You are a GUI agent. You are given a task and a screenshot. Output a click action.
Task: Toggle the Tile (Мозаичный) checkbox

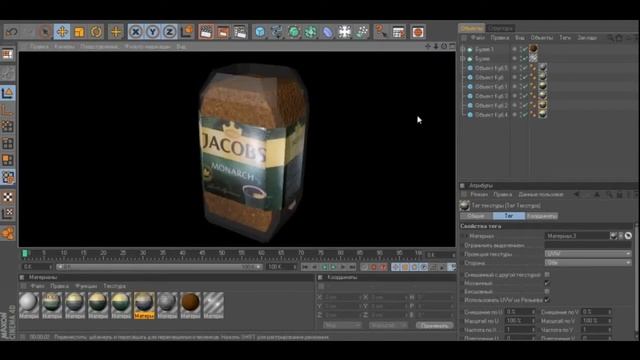(547, 283)
